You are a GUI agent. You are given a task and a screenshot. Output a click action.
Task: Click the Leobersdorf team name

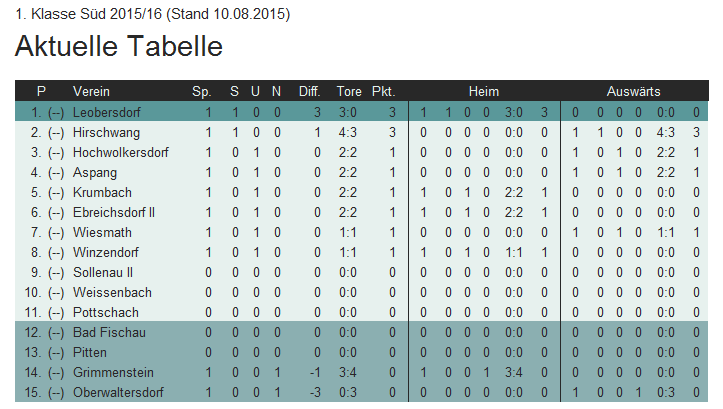[107, 113]
